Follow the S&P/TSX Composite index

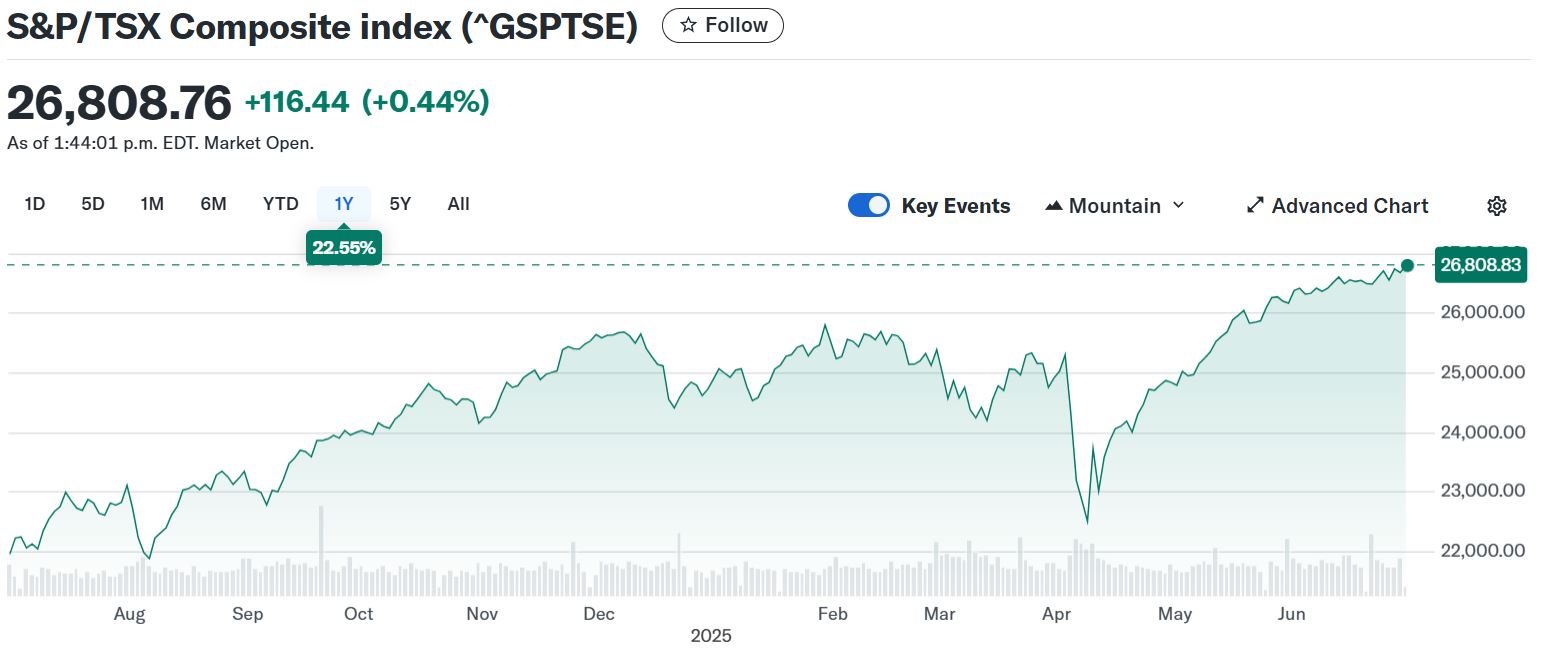point(722,26)
